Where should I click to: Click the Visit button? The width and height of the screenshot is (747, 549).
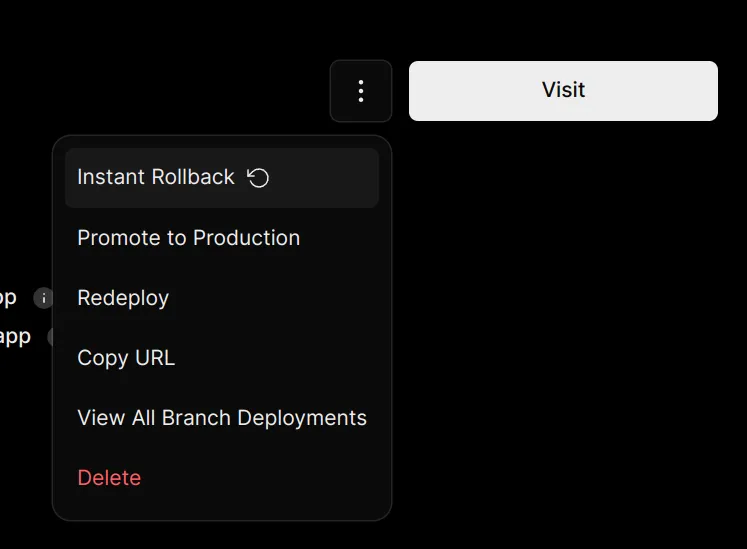pos(563,91)
